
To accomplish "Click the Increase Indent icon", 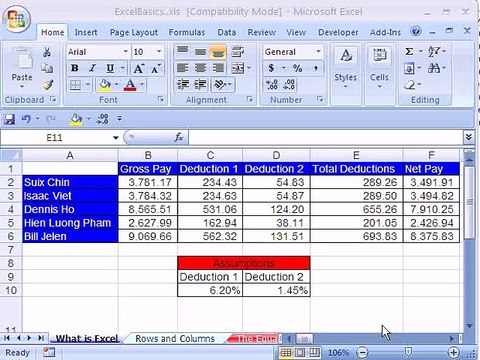I will pyautogui.click(x=200, y=85).
